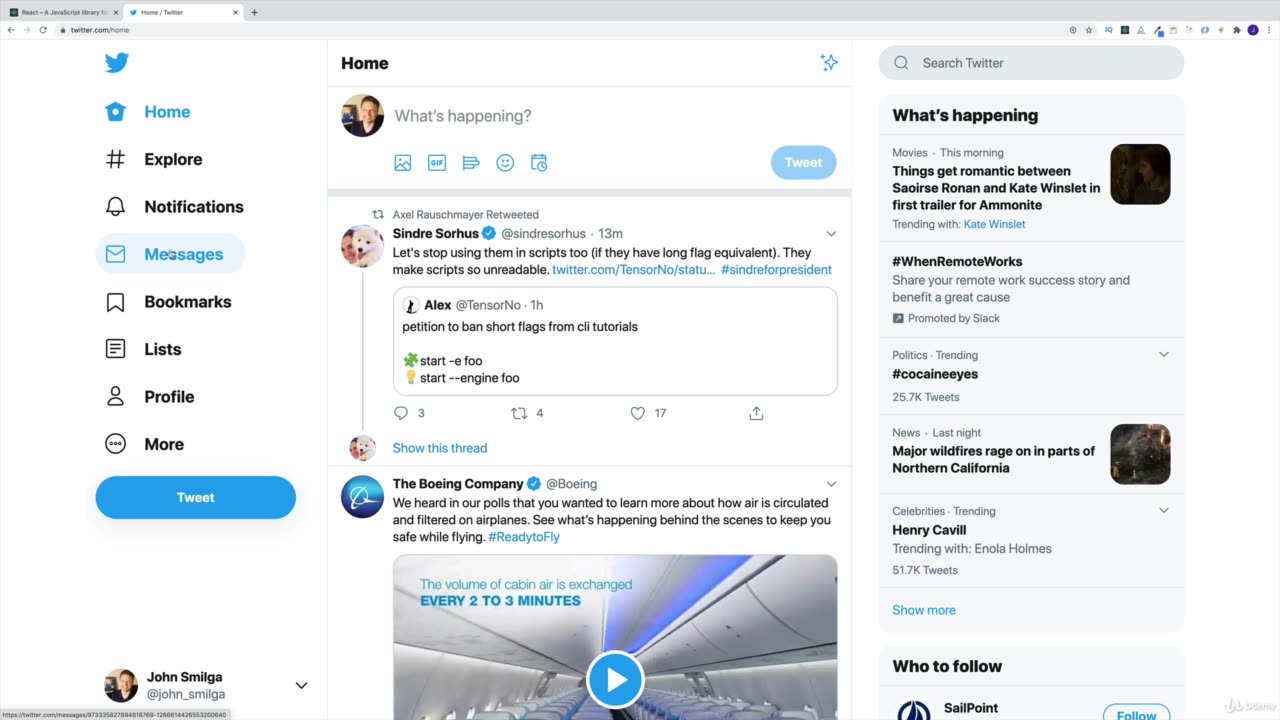Add an image to the tweet
The height and width of the screenshot is (720, 1280).
(403, 163)
